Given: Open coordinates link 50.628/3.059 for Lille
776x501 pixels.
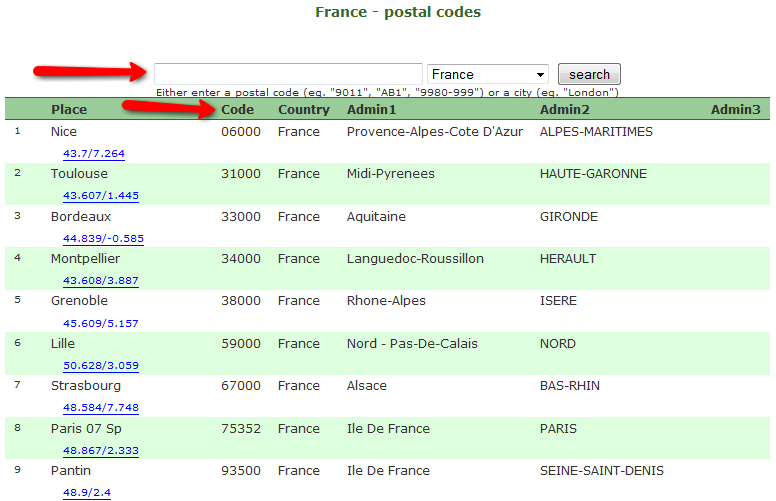Looking at the screenshot, I should [x=100, y=365].
